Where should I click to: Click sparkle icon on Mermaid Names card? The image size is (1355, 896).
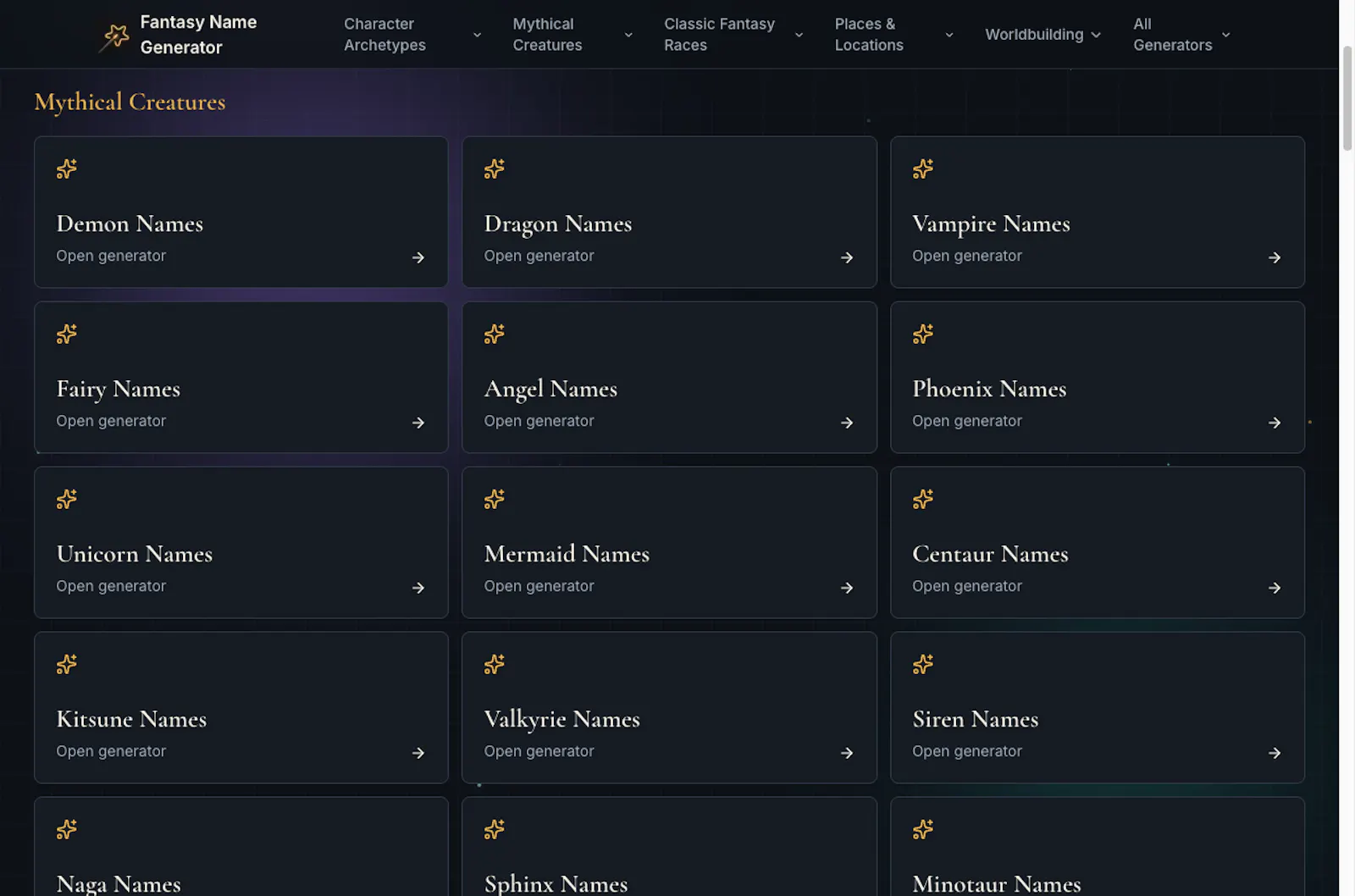click(495, 499)
